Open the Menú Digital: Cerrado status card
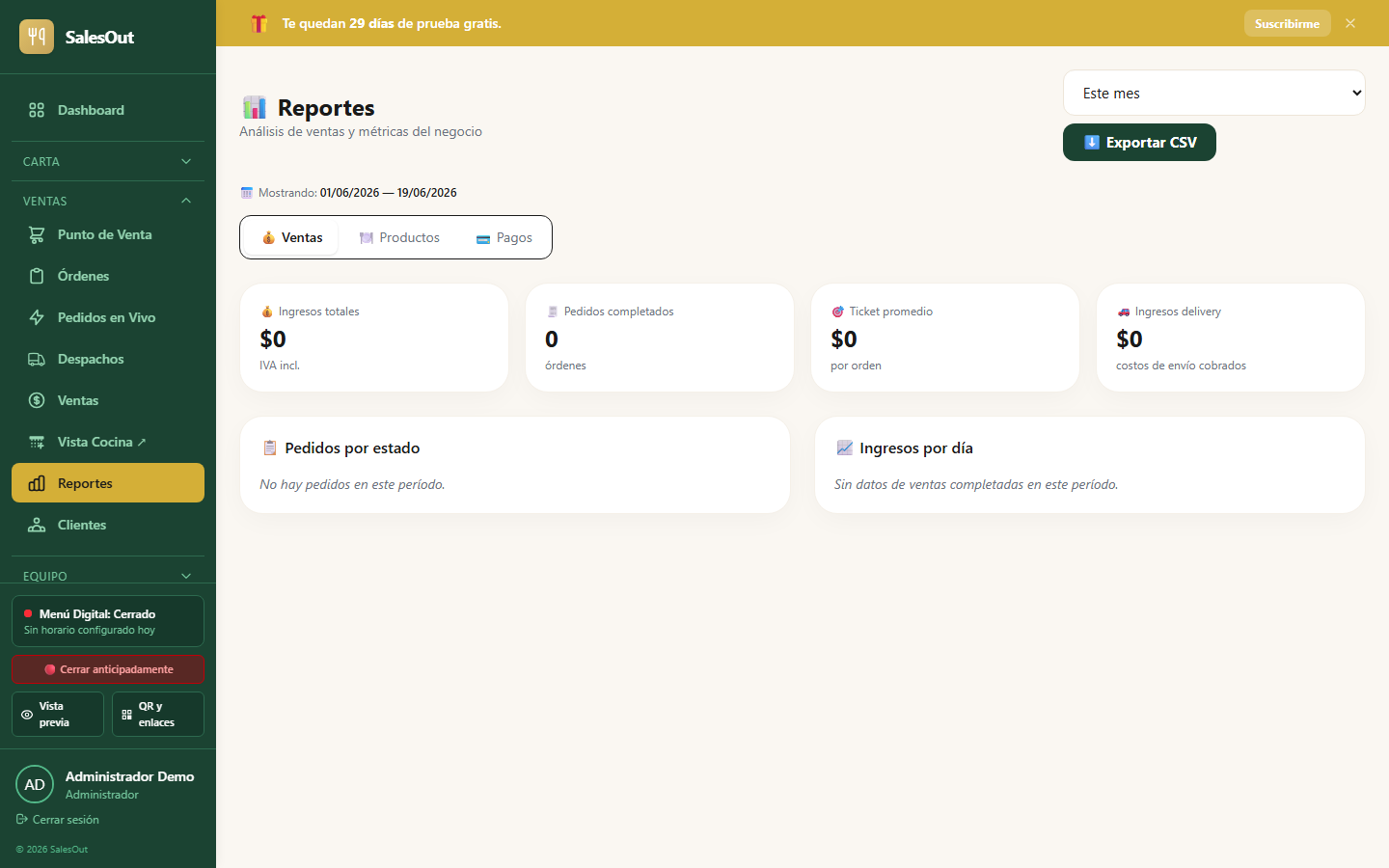Viewport: 1389px width, 868px height. click(108, 621)
